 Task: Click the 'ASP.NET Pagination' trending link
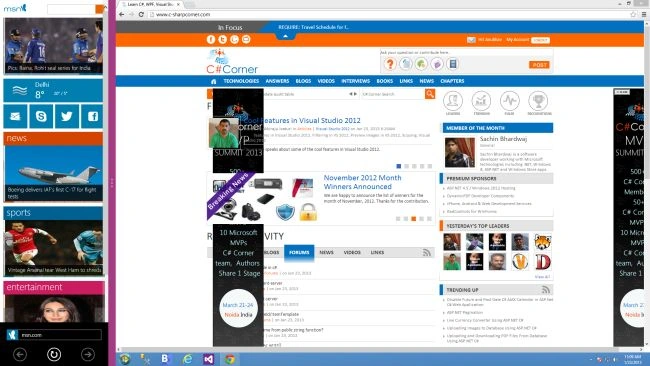point(465,313)
